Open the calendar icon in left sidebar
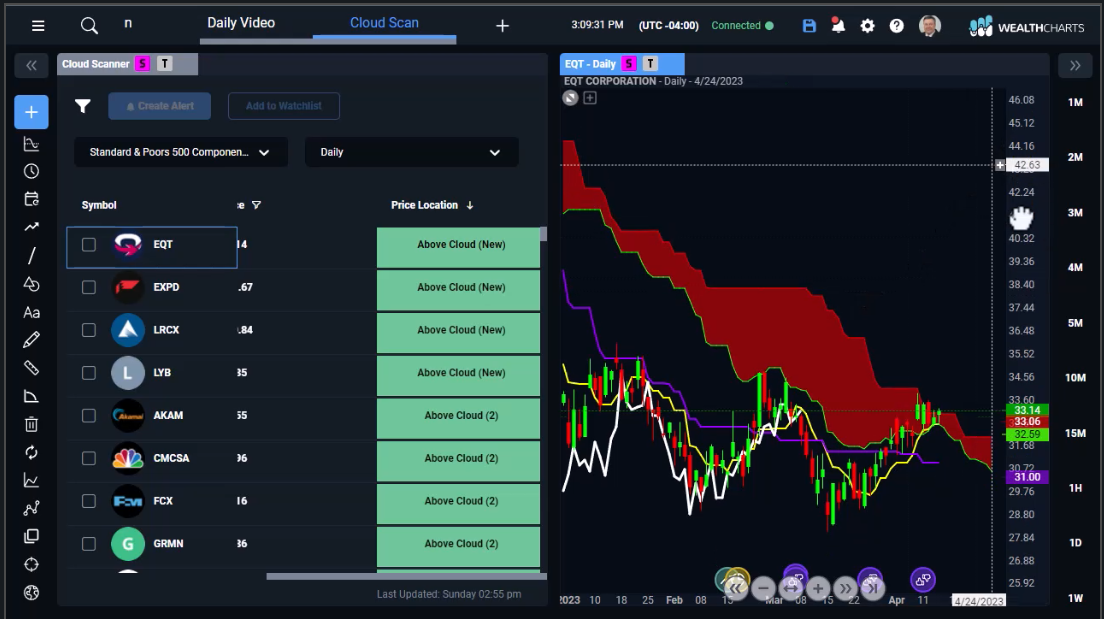1104x619 pixels. coord(31,199)
